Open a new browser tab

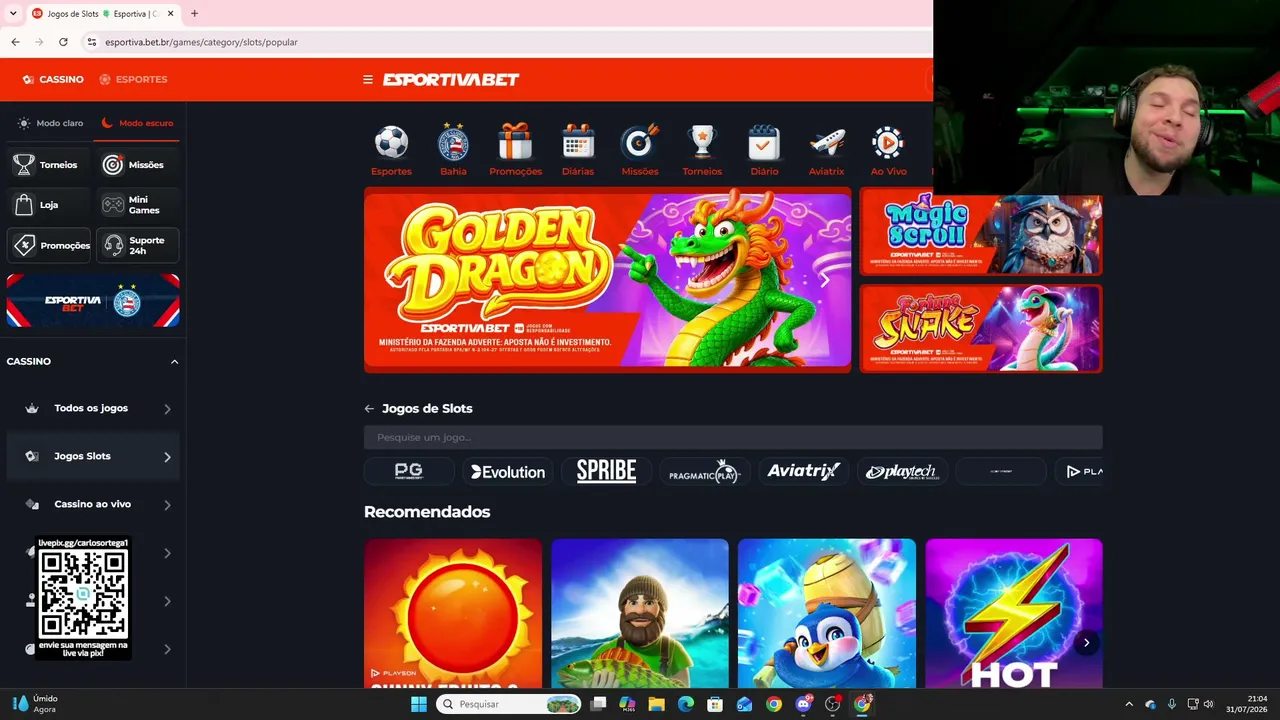click(x=194, y=14)
